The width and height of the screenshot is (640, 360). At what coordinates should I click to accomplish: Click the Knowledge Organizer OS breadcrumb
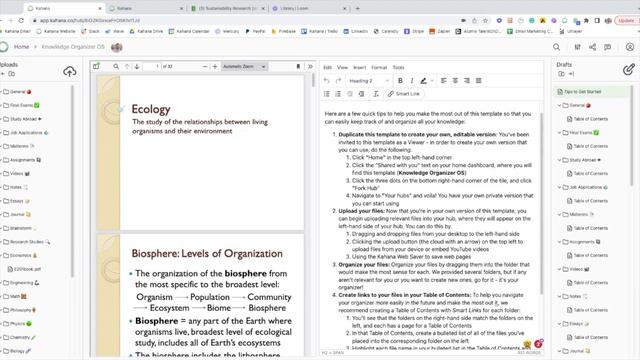tap(73, 47)
